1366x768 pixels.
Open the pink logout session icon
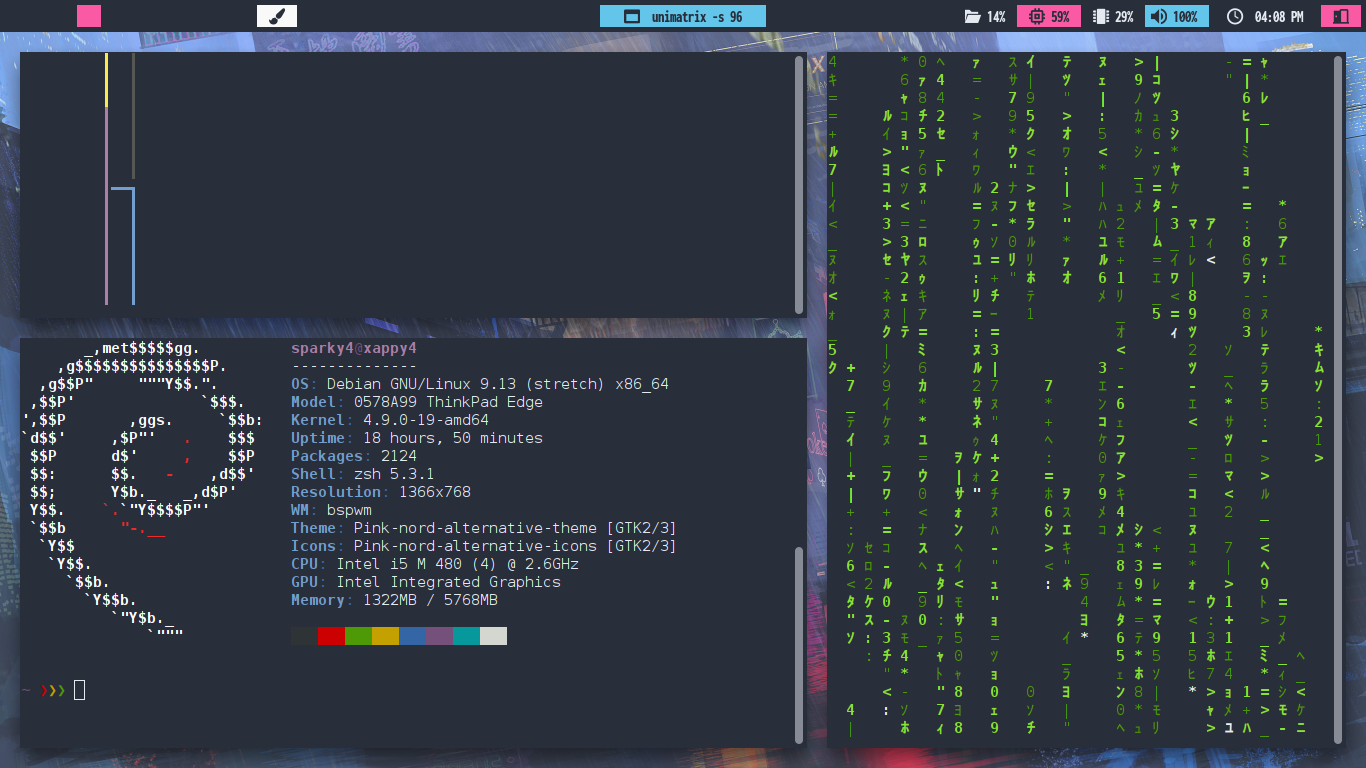click(1336, 16)
